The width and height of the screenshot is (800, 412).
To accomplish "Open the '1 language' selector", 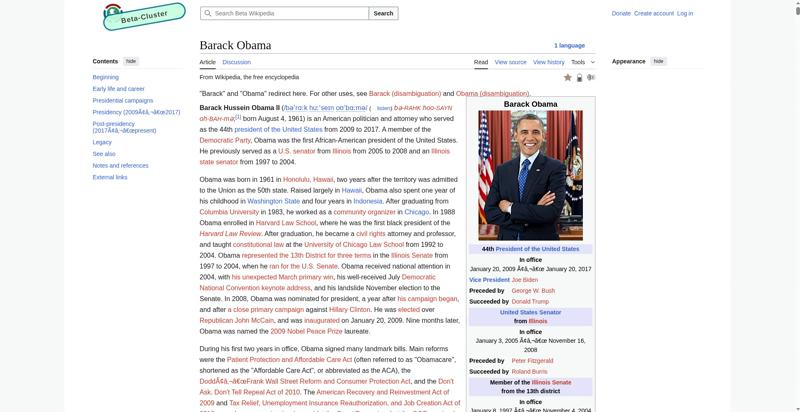I will click(570, 45).
